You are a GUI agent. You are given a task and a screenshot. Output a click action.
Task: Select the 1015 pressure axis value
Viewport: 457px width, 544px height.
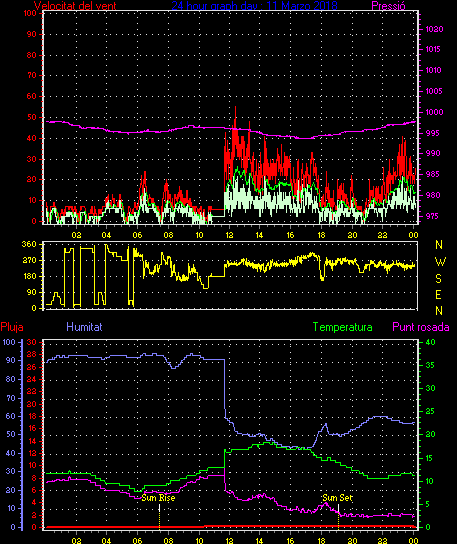(433, 49)
